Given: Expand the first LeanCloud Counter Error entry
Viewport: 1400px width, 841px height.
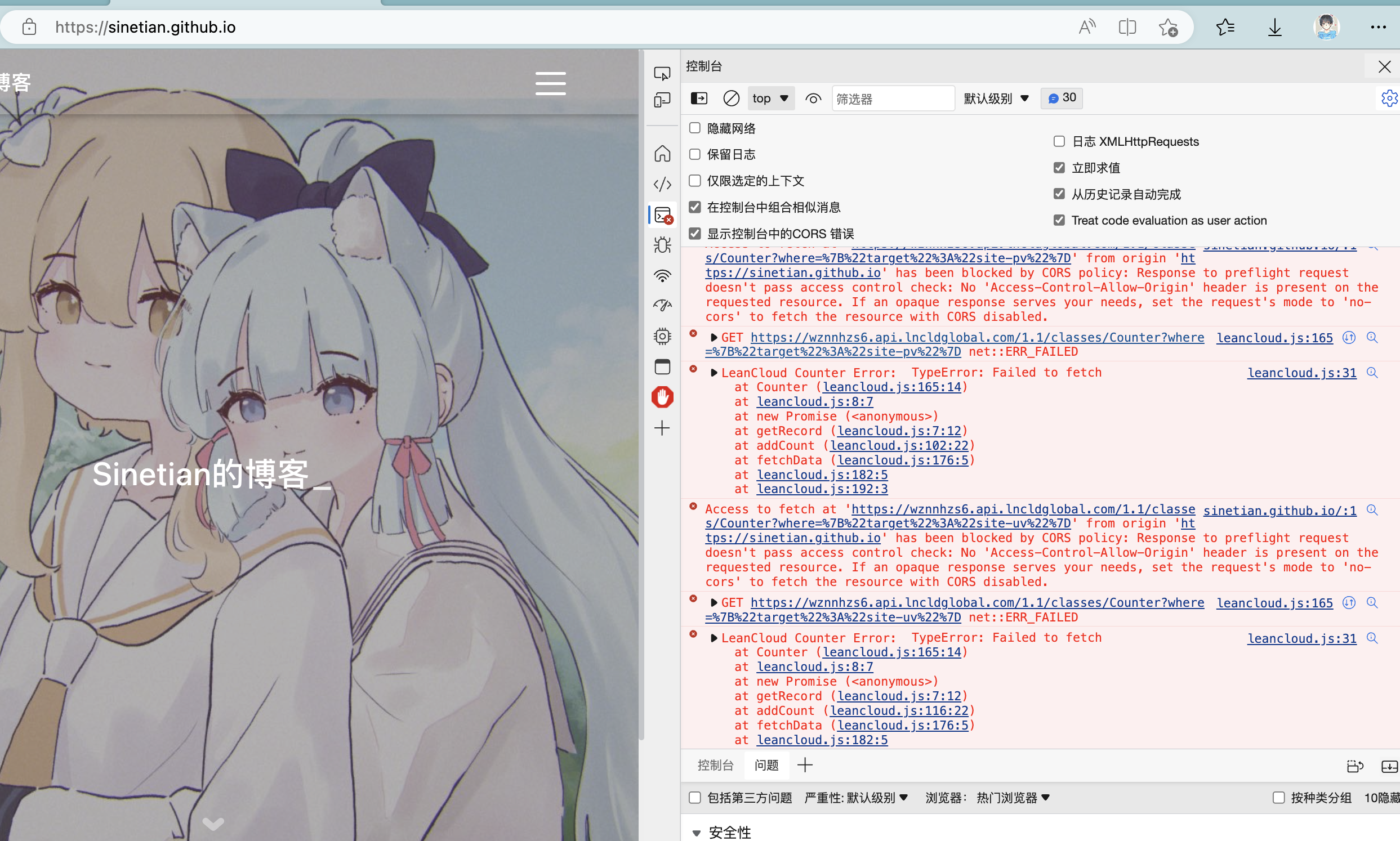Looking at the screenshot, I should [714, 373].
